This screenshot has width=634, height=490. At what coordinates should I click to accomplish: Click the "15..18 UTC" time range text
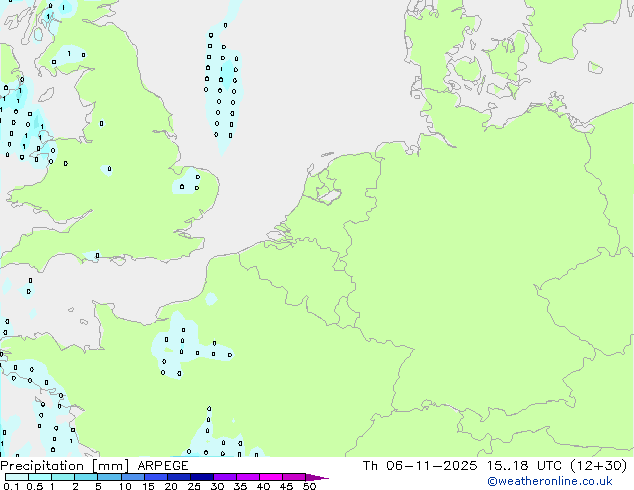pyautogui.click(x=525, y=466)
